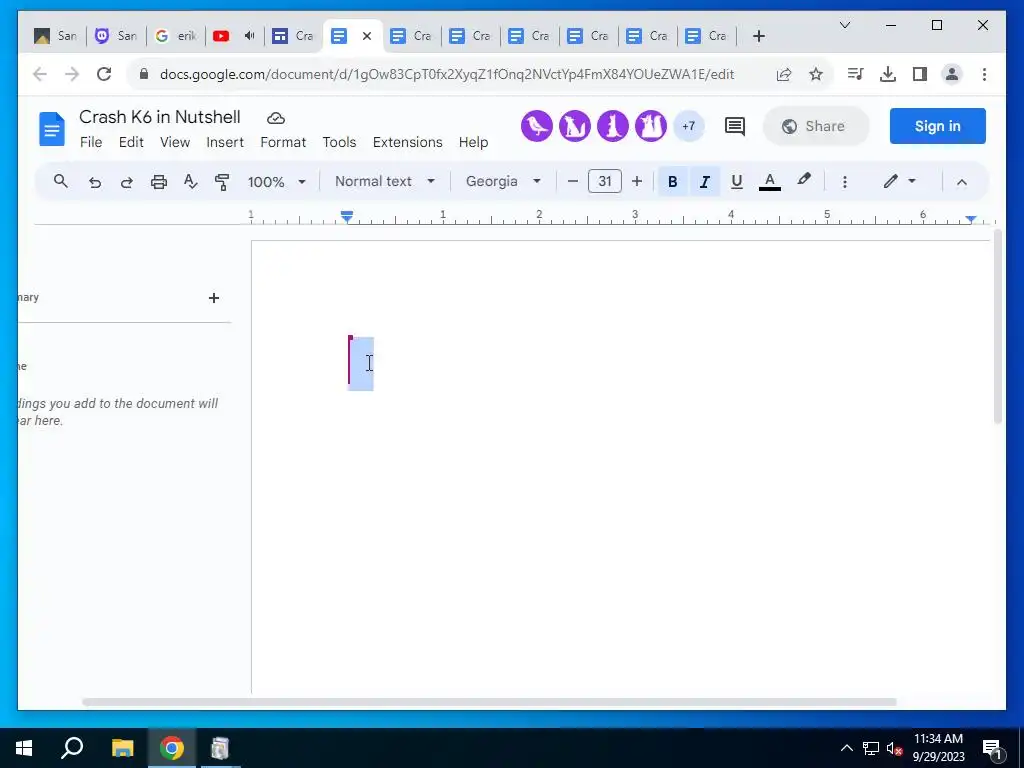Switch to the YouTube tab
The height and width of the screenshot is (768, 1024).
point(233,36)
